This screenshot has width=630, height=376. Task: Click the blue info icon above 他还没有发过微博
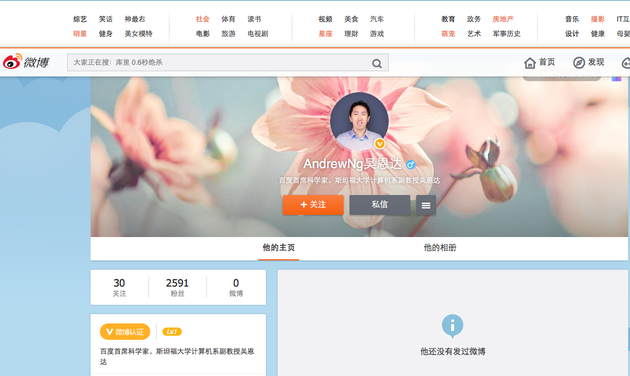452,325
